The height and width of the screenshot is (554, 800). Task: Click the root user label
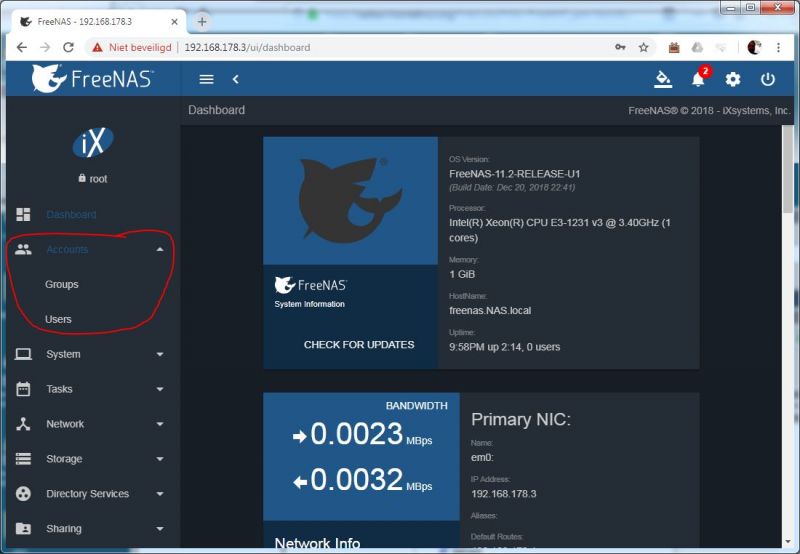(x=93, y=179)
